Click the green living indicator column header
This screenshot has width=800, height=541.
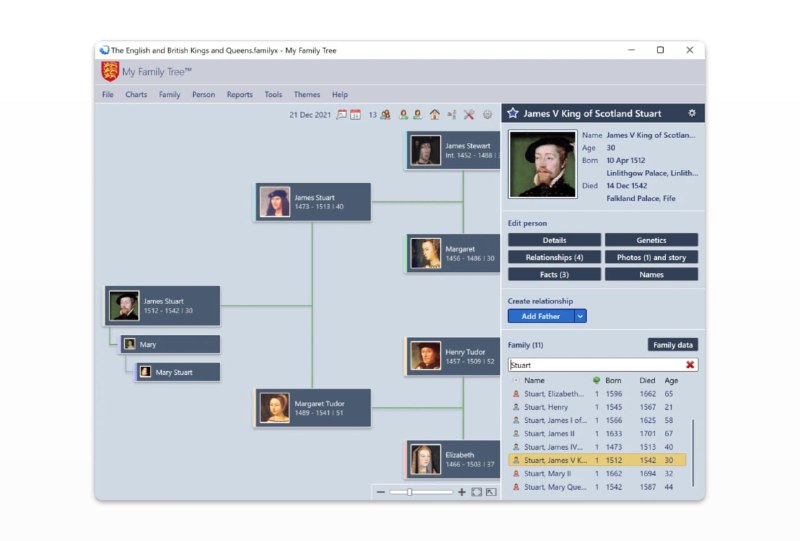(596, 380)
